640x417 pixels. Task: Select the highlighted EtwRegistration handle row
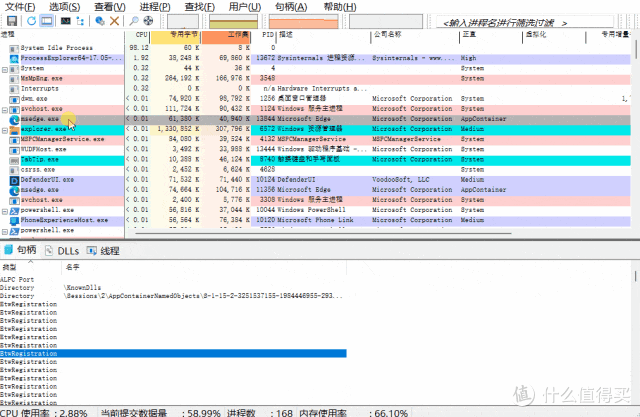(x=173, y=353)
